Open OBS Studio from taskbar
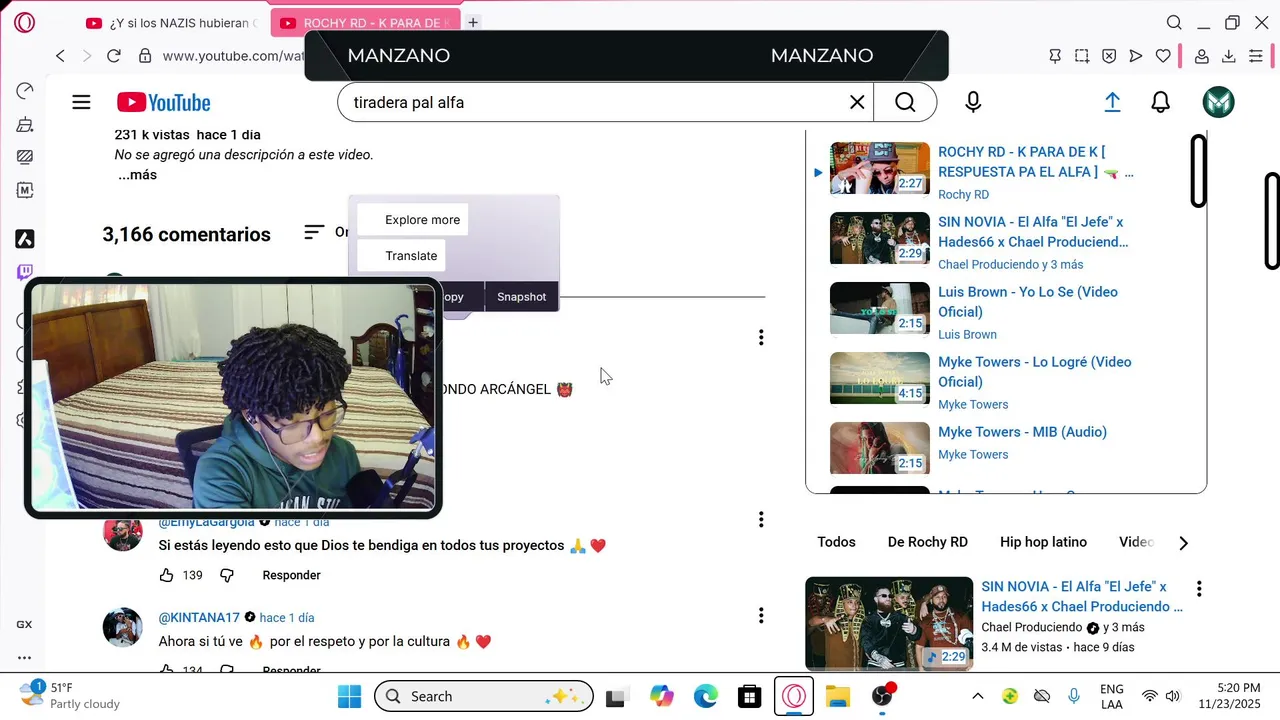The width and height of the screenshot is (1280, 720). point(882,696)
